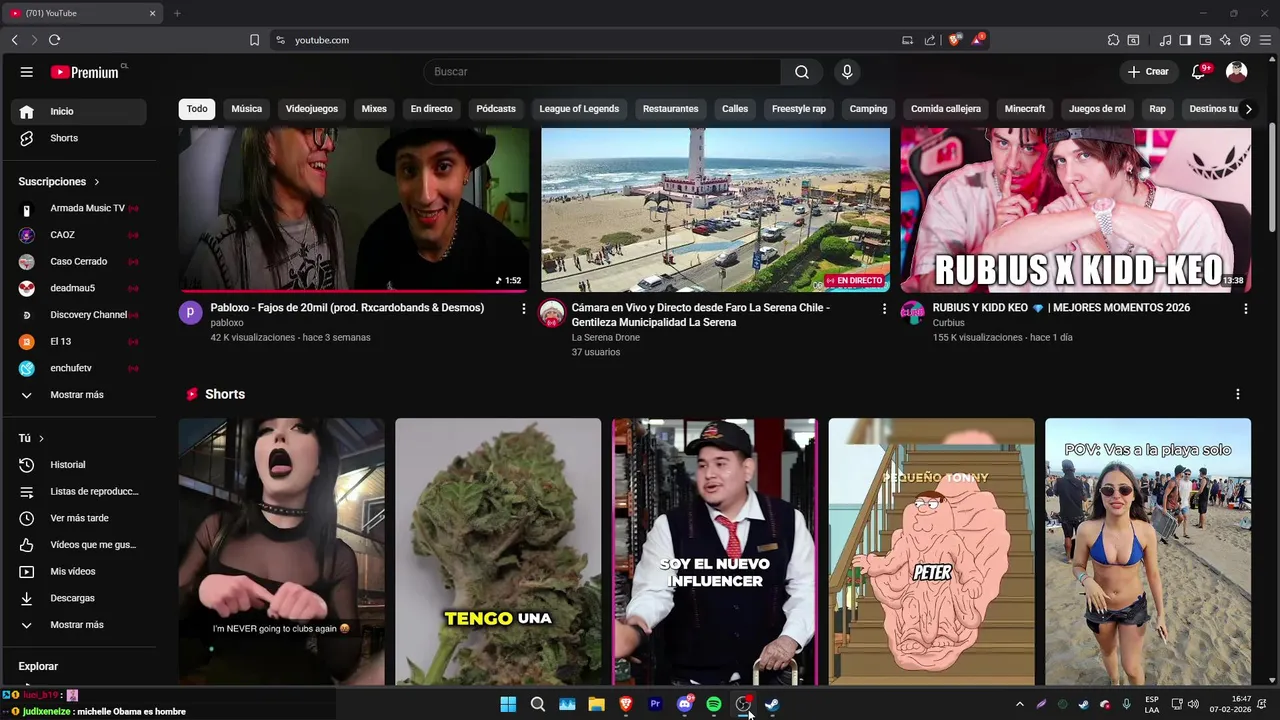Click Brave Shields icon in address bar
The image size is (1280, 720).
pyautogui.click(x=955, y=40)
